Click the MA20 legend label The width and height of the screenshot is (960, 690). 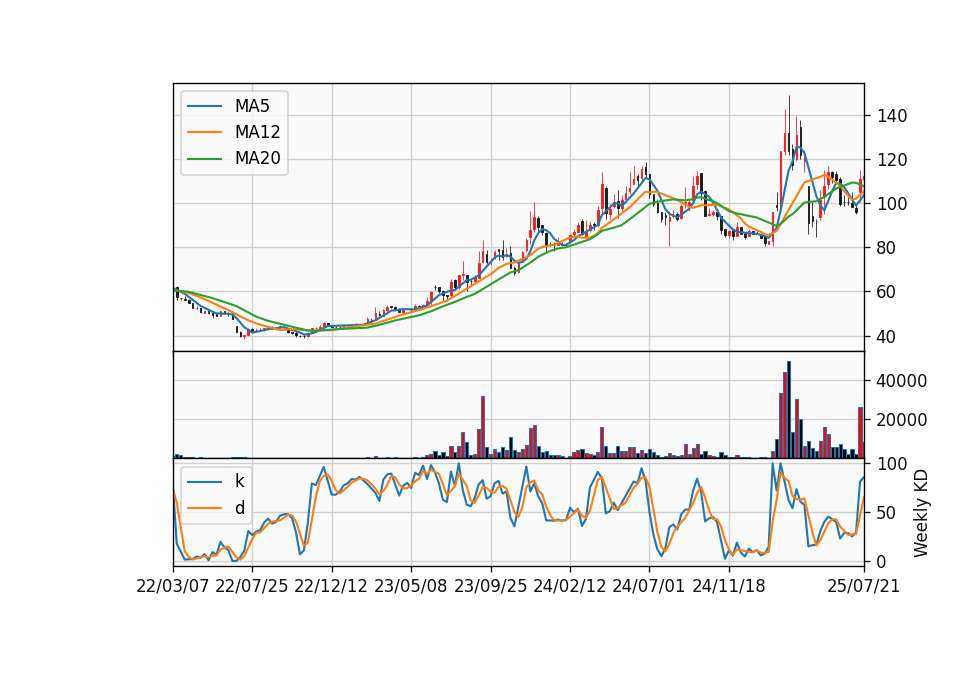point(257,159)
